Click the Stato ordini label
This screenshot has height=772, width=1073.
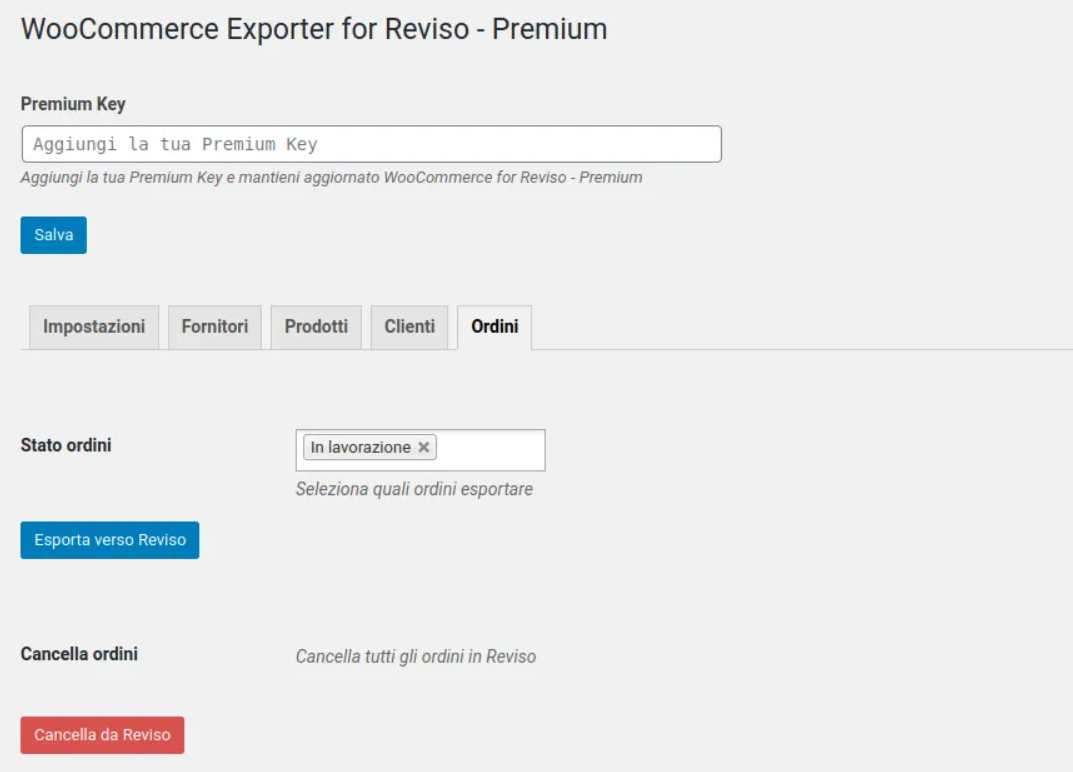66,445
